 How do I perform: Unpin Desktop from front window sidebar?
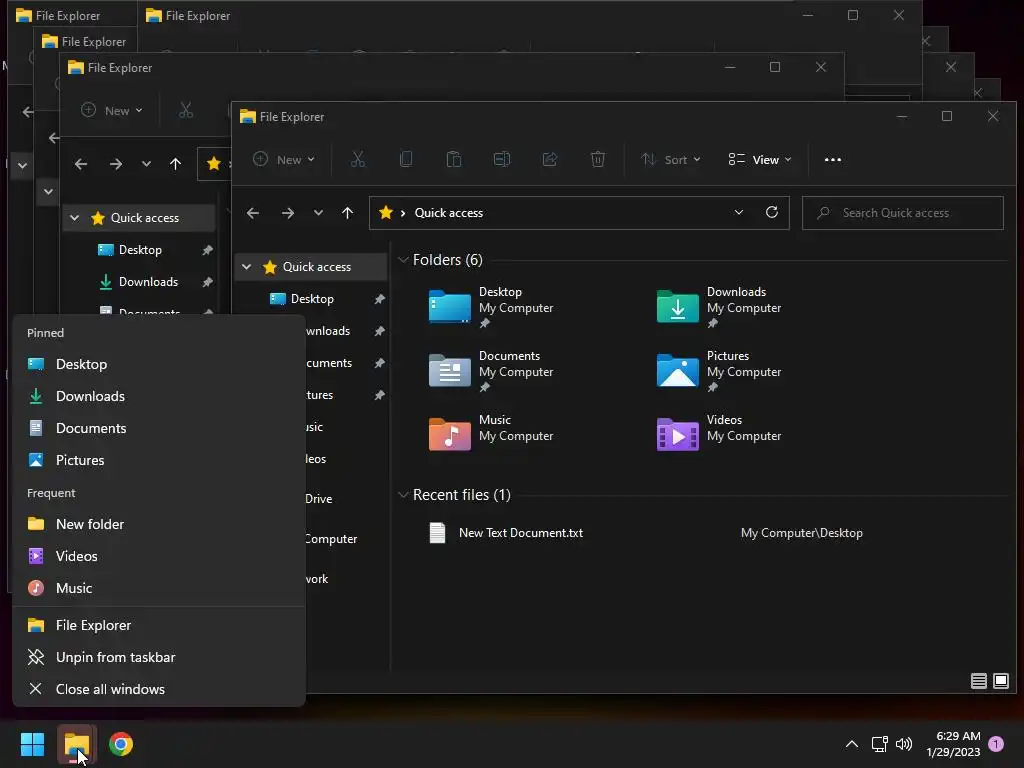pyautogui.click(x=379, y=299)
